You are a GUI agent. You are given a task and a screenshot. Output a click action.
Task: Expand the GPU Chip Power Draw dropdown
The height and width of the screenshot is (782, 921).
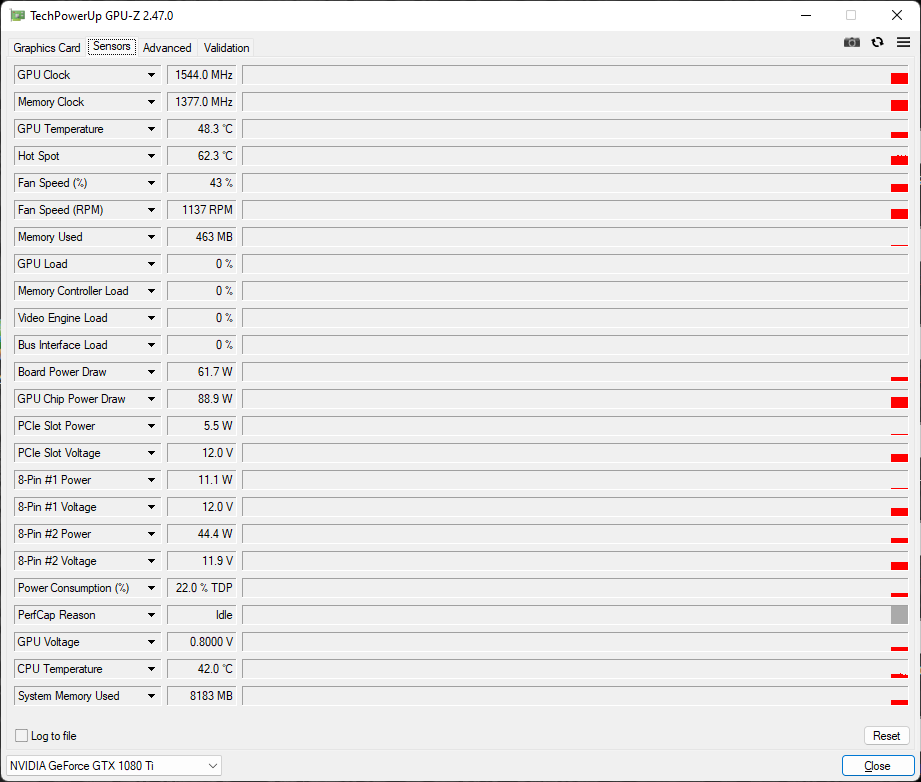point(151,399)
